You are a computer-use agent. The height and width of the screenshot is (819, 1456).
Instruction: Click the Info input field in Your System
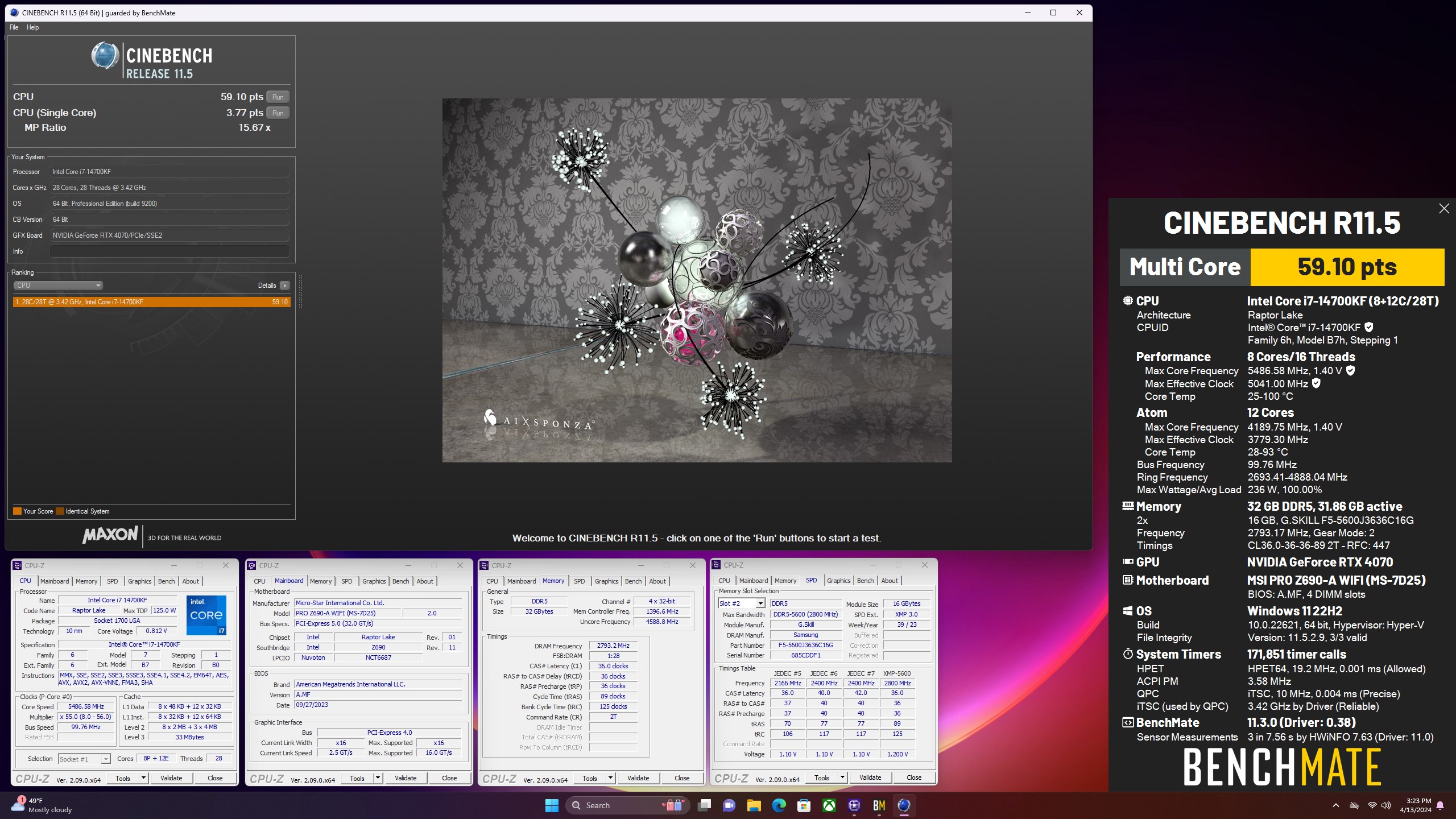pos(169,251)
